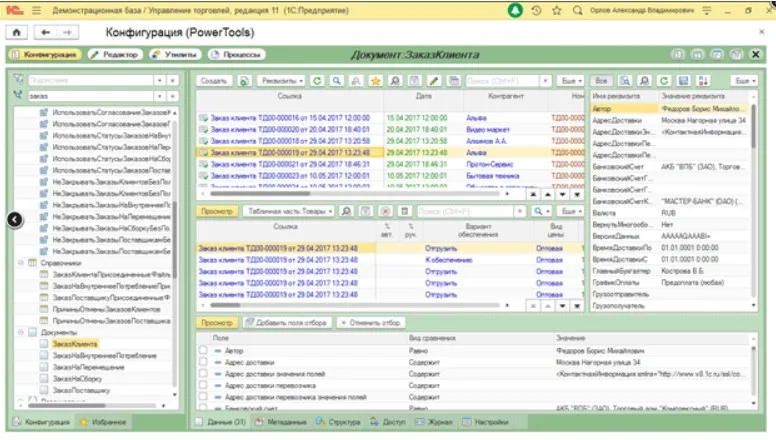Viewport: 776px width, 440px height.
Task: Click the find magnifier in table part toolbar
Action: tap(346, 211)
